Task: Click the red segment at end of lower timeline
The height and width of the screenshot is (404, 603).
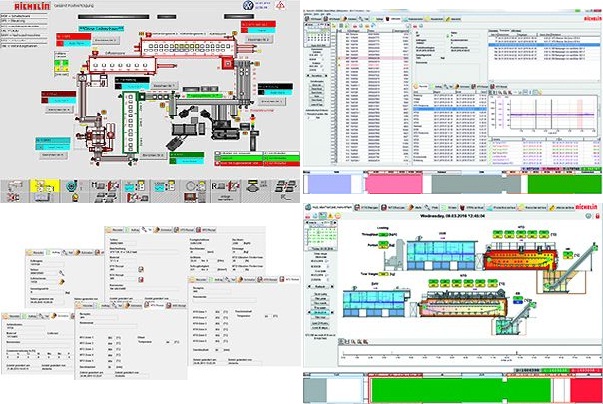Action: [586, 390]
